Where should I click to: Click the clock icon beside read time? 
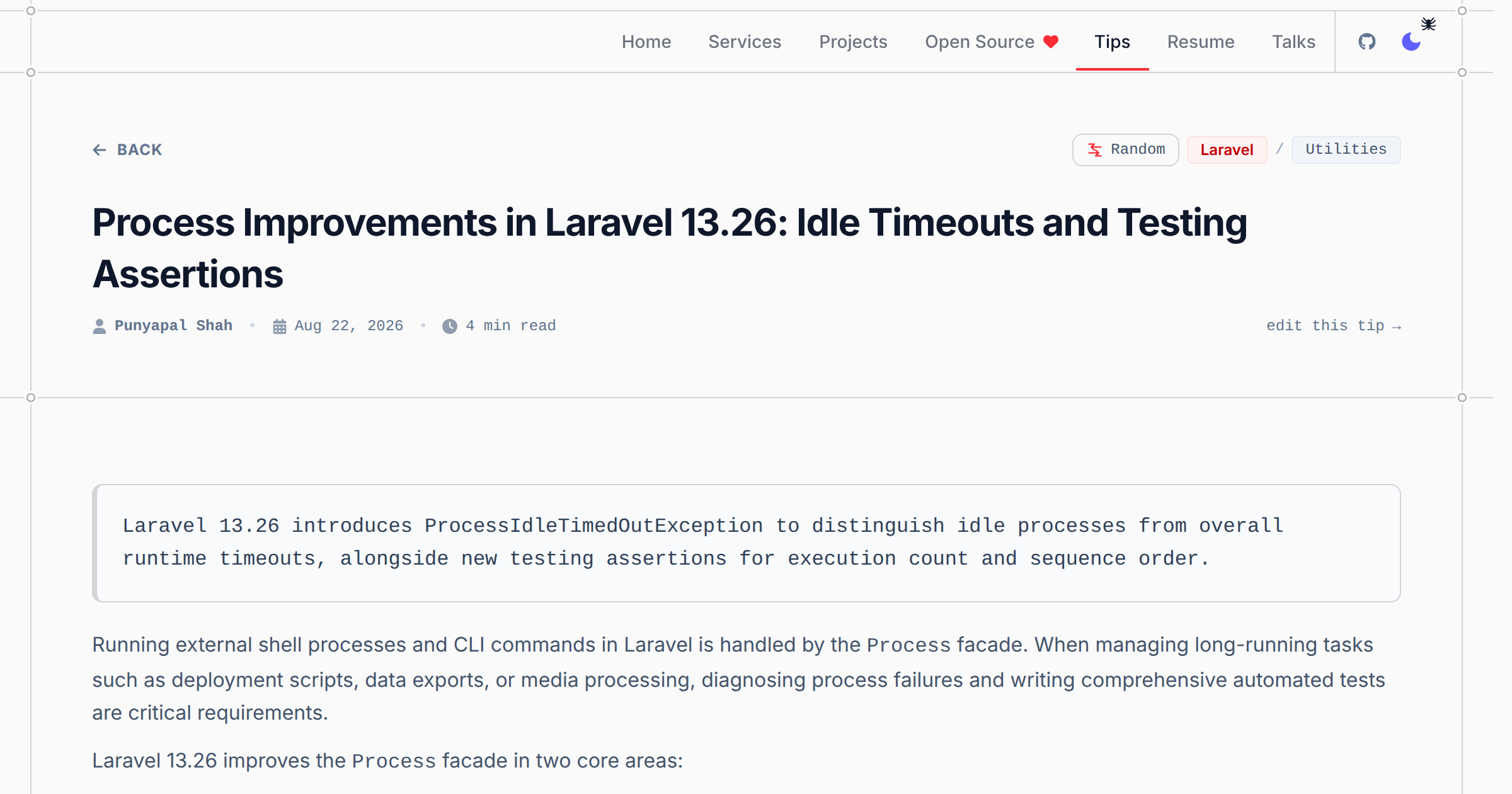coord(450,326)
